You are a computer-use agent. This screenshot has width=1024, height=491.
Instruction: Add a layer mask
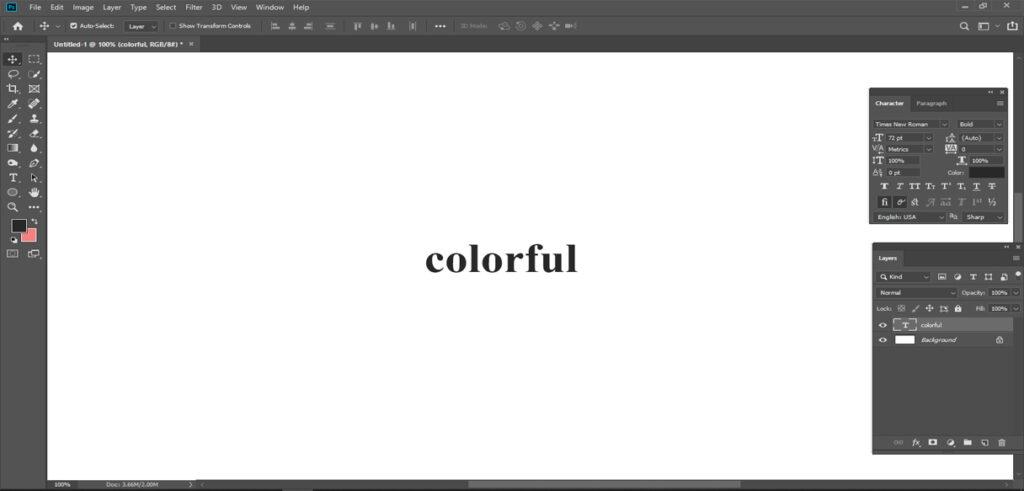pyautogui.click(x=933, y=443)
